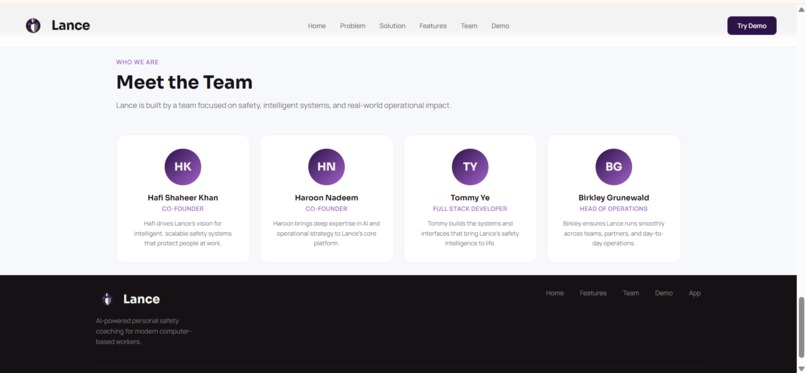Select the HK avatar circle
Image resolution: width=806 pixels, height=373 pixels.
tap(182, 166)
